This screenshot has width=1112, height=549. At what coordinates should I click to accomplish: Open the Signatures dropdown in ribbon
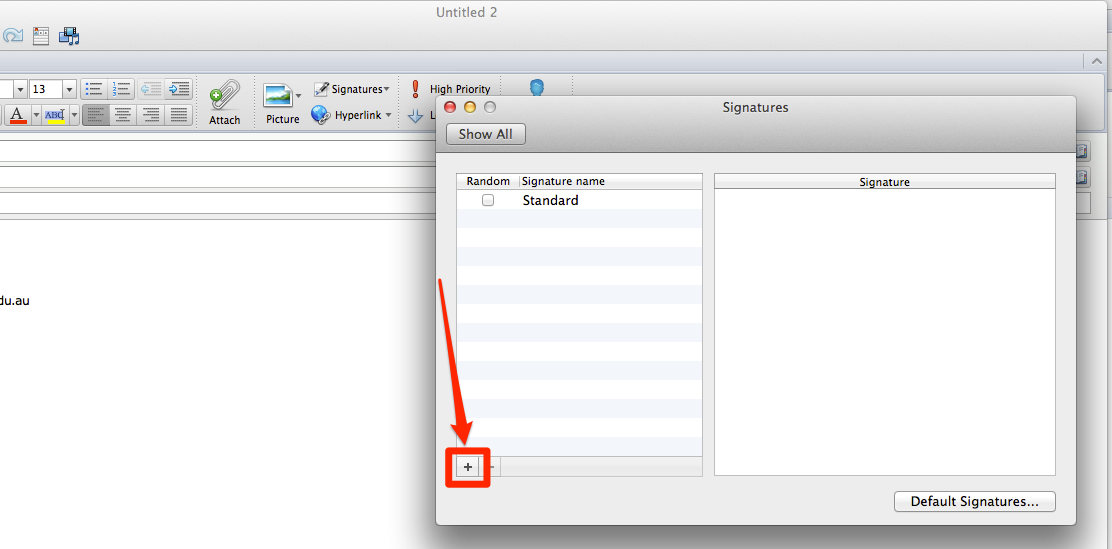coord(352,89)
